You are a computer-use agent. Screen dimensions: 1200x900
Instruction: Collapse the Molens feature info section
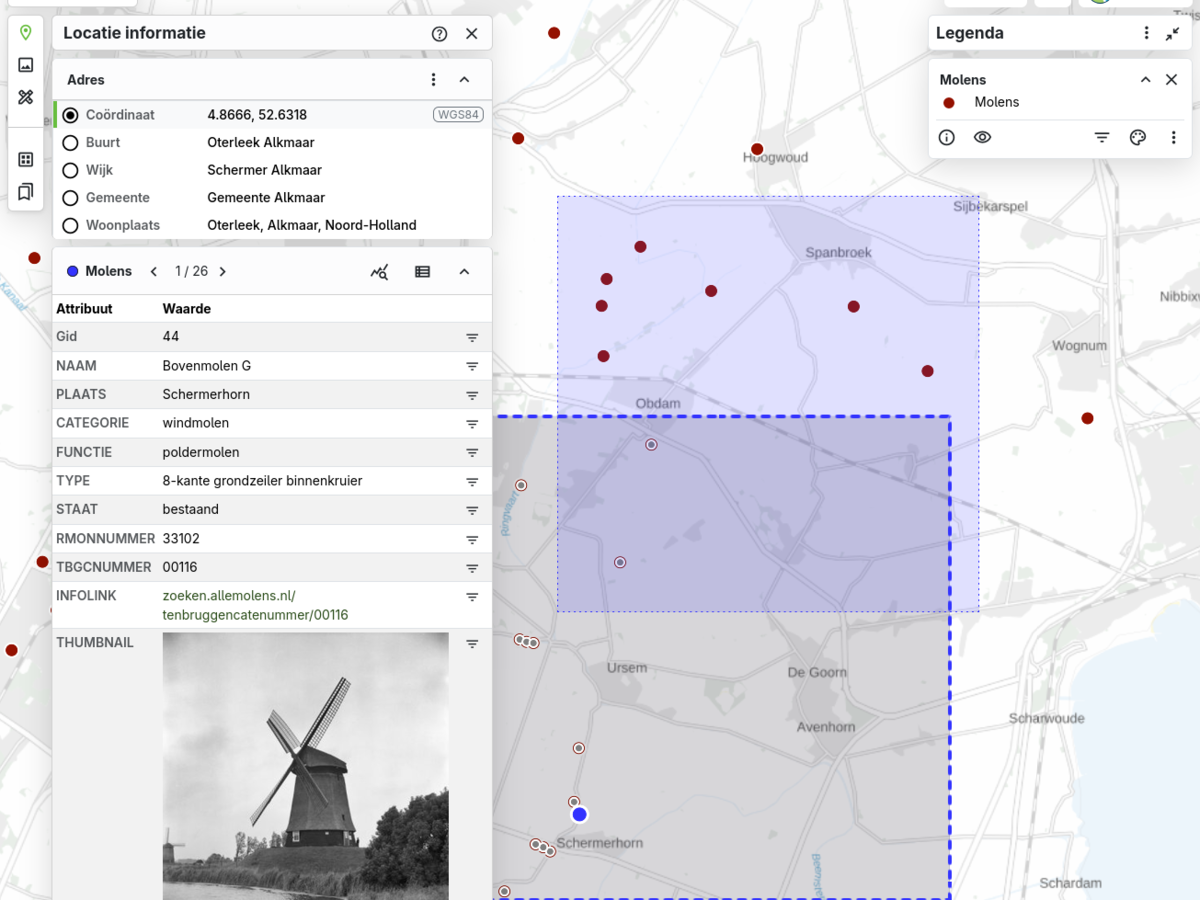464,272
